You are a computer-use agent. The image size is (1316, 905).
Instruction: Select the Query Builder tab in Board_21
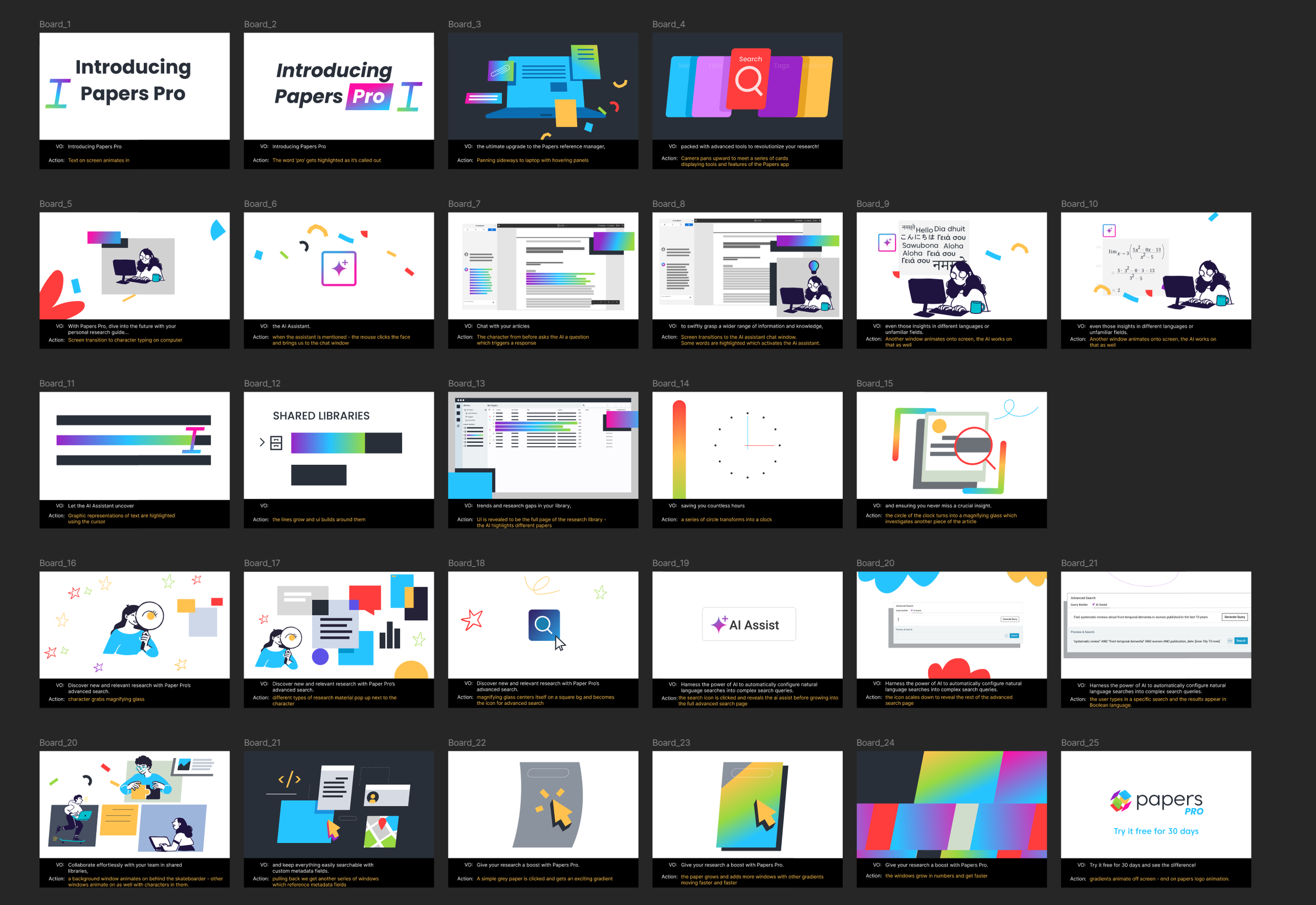pyautogui.click(x=1079, y=605)
